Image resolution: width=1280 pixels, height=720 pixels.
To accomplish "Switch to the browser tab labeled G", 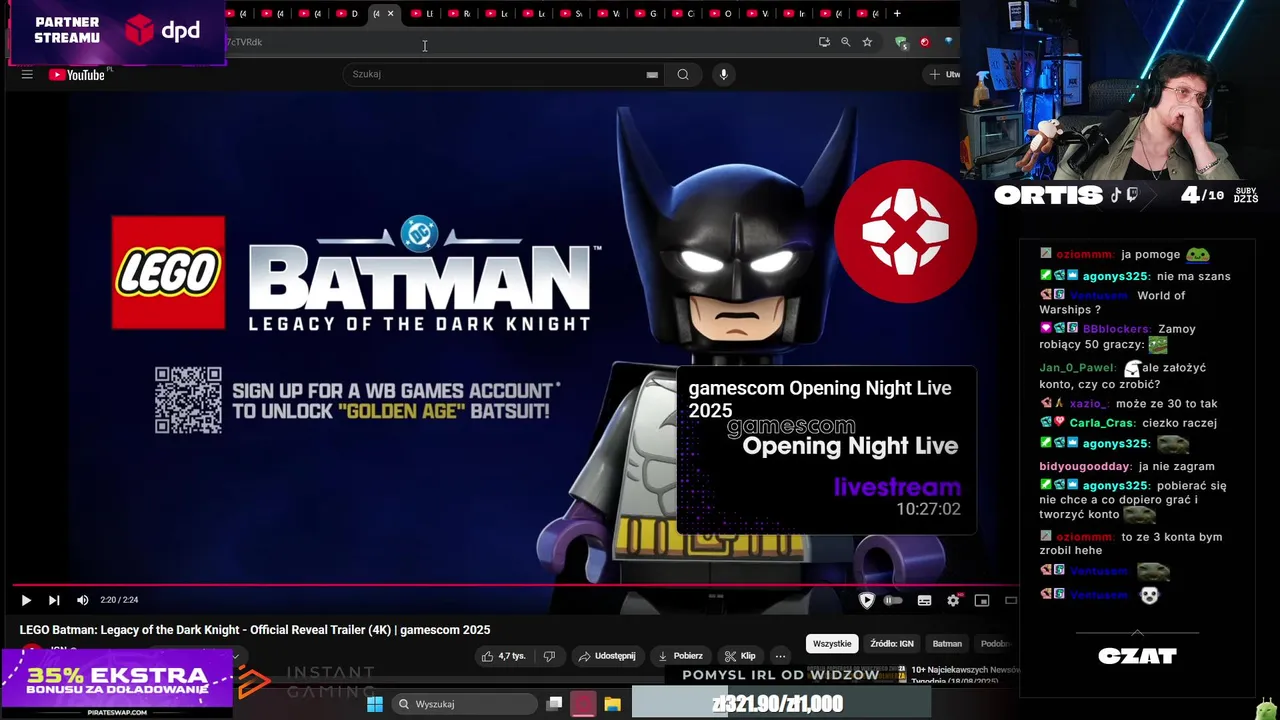I will 646,14.
